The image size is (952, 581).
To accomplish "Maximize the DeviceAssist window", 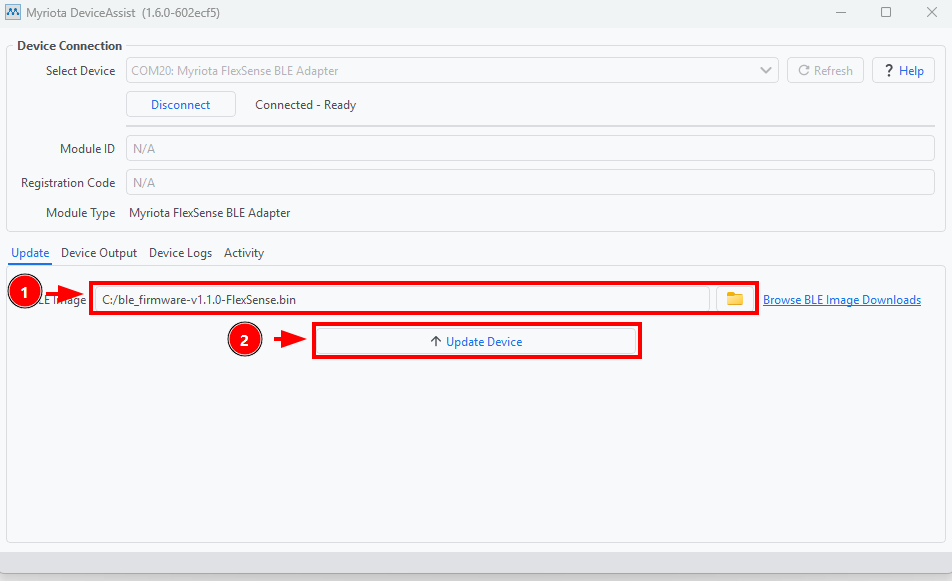I will [886, 12].
